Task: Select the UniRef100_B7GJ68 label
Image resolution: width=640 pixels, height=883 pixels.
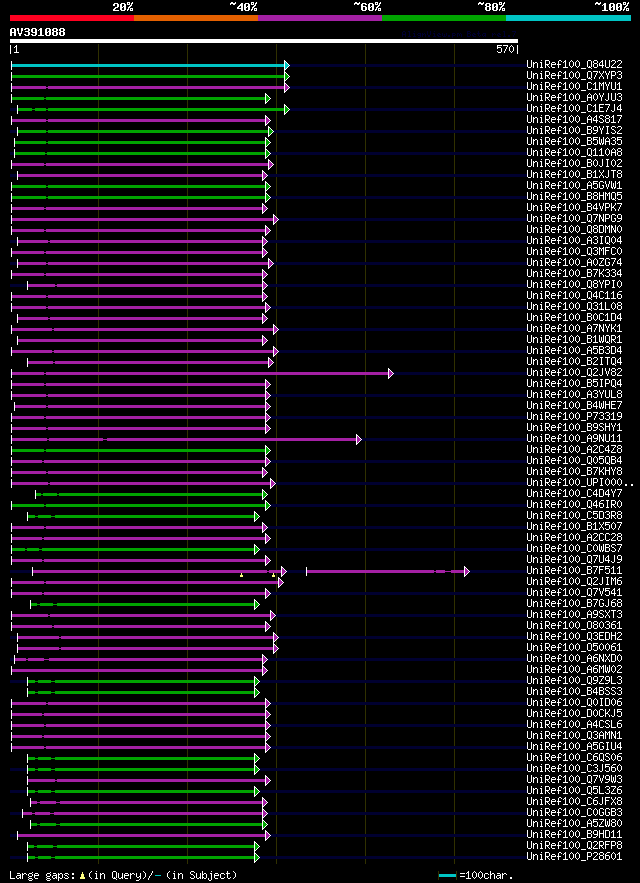Action: (574, 604)
